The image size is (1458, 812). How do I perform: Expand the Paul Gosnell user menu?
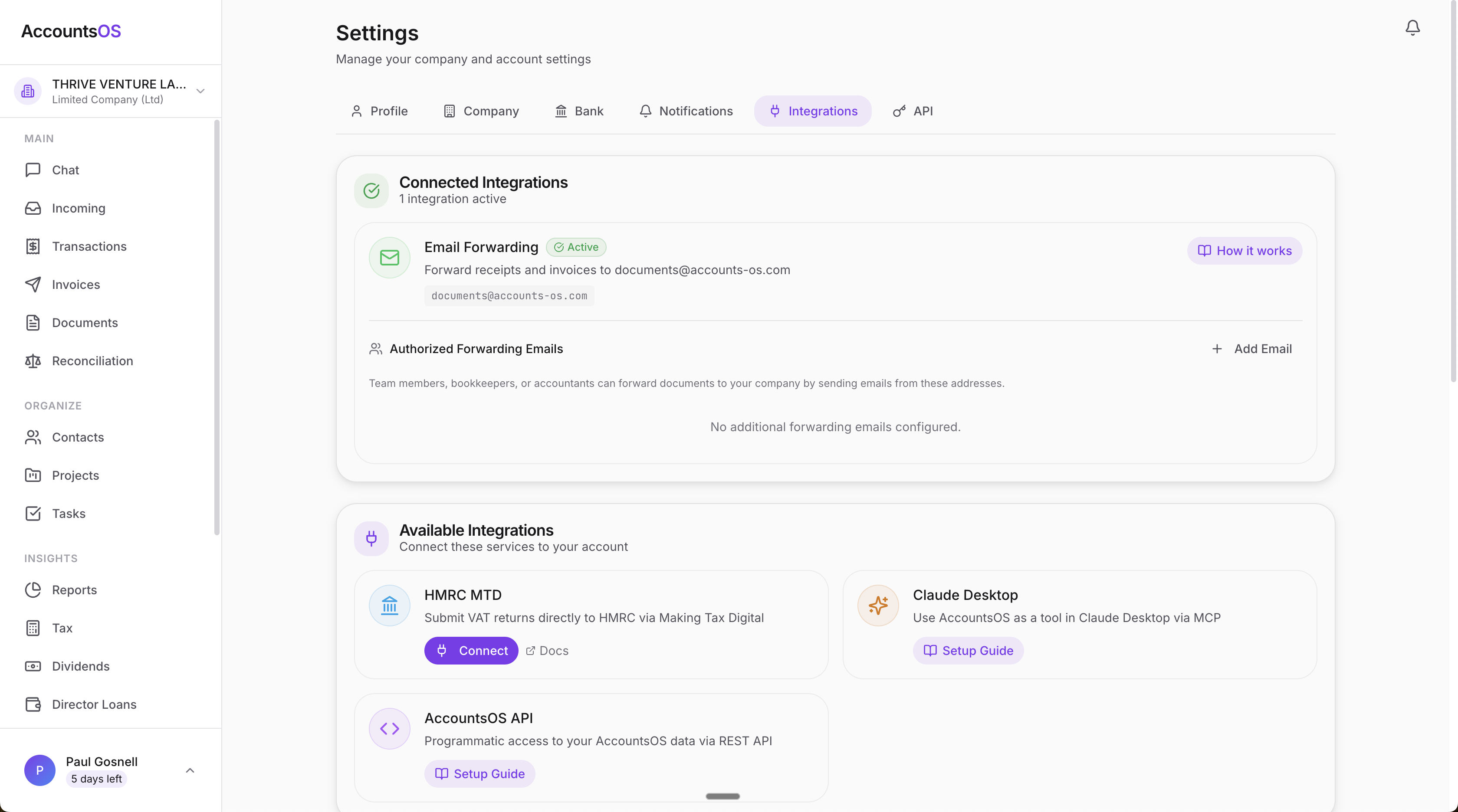pos(190,770)
